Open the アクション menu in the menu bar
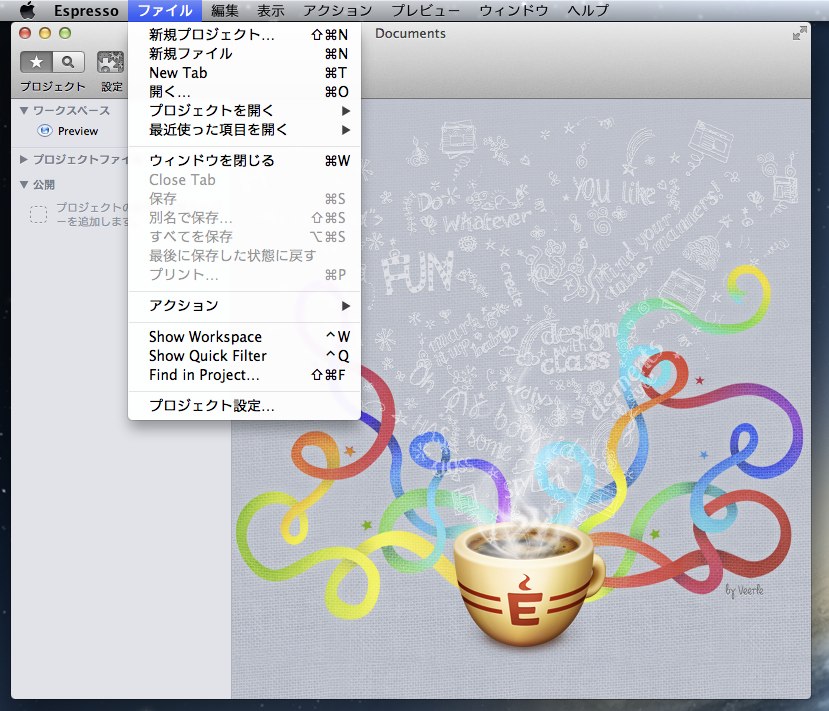Image resolution: width=829 pixels, height=711 pixels. [337, 11]
